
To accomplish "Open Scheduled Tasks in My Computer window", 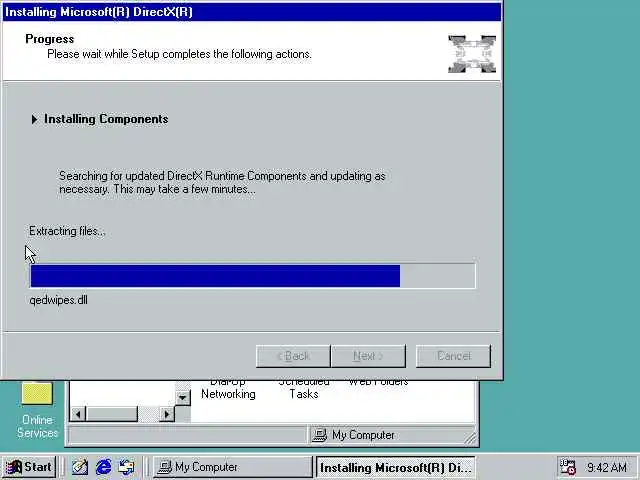I will point(304,390).
